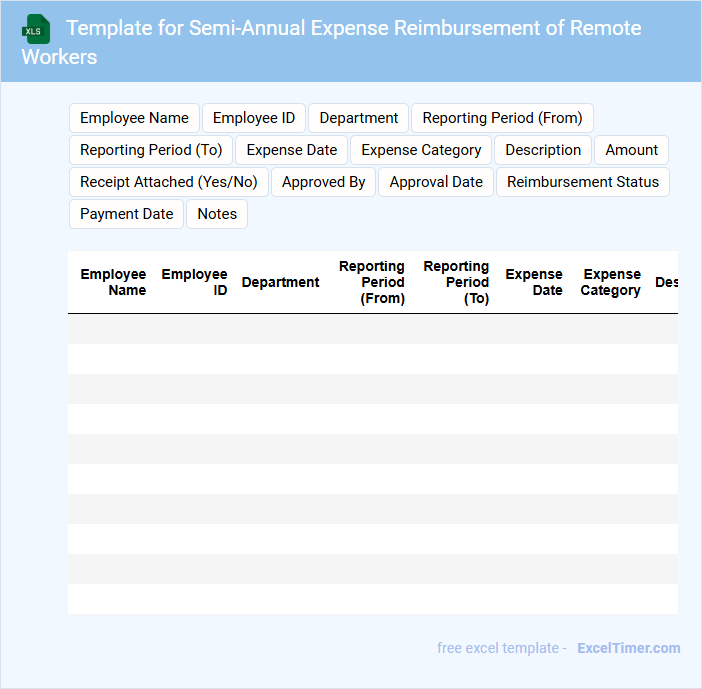Click the Department tag
The image size is (702, 689).
(358, 118)
